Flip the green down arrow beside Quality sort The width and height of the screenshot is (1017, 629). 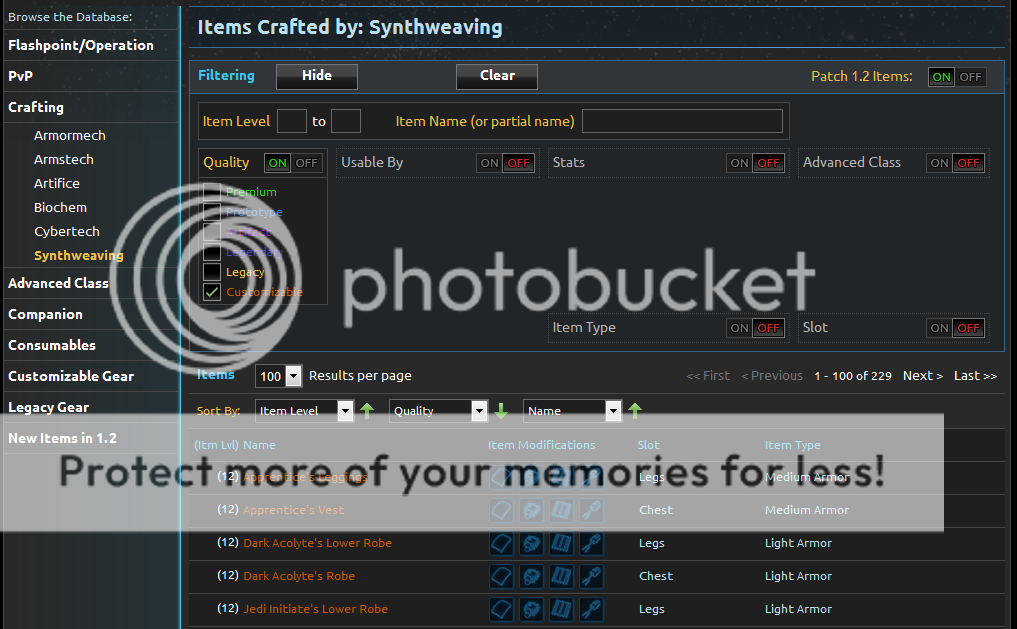pyautogui.click(x=501, y=410)
